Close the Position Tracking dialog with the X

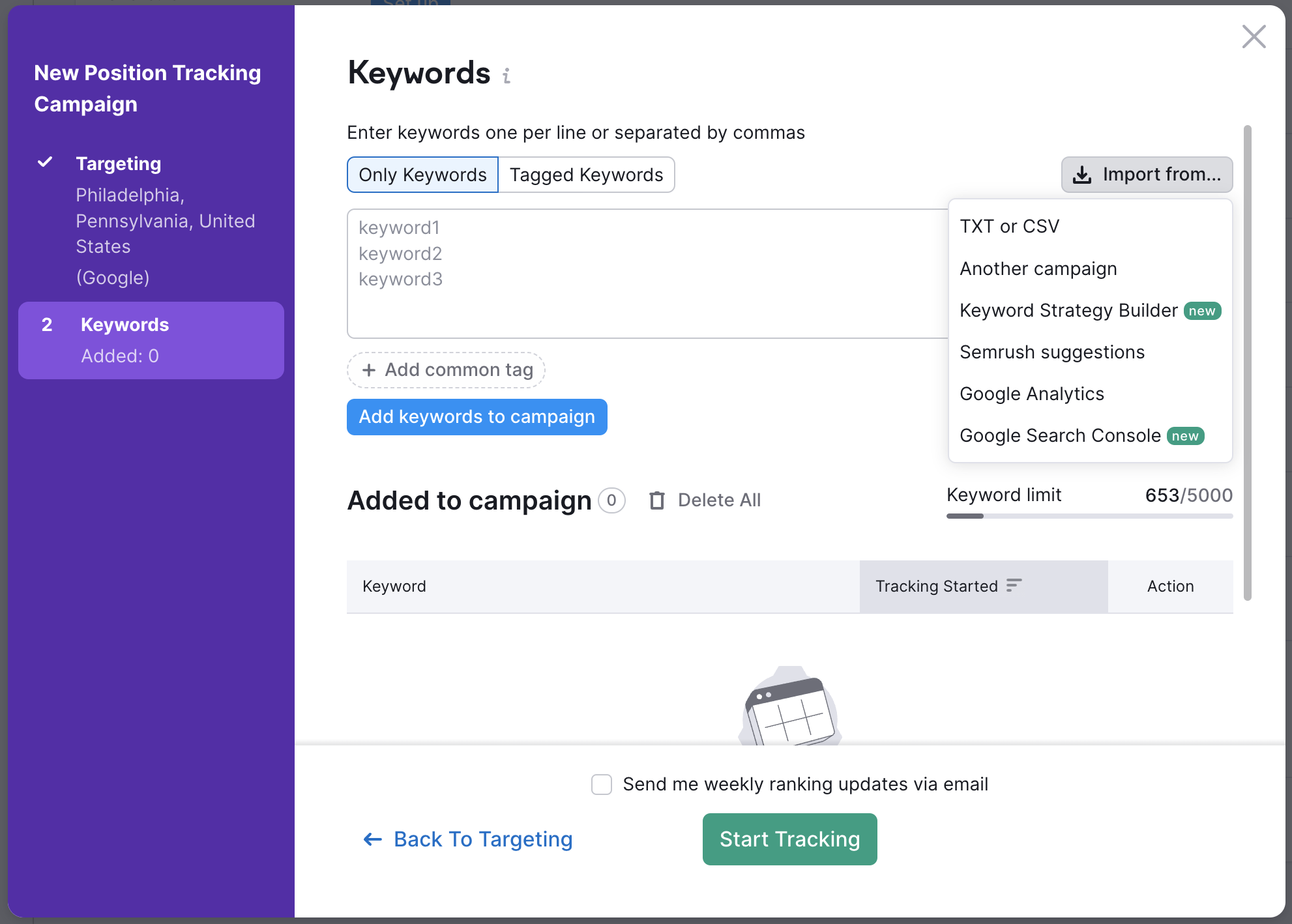point(1254,36)
